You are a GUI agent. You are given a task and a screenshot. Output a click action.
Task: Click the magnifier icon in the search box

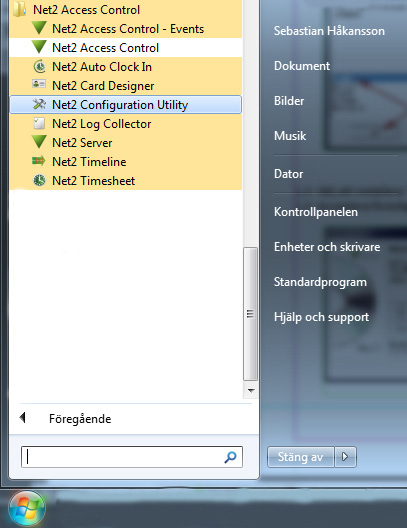[230, 457]
